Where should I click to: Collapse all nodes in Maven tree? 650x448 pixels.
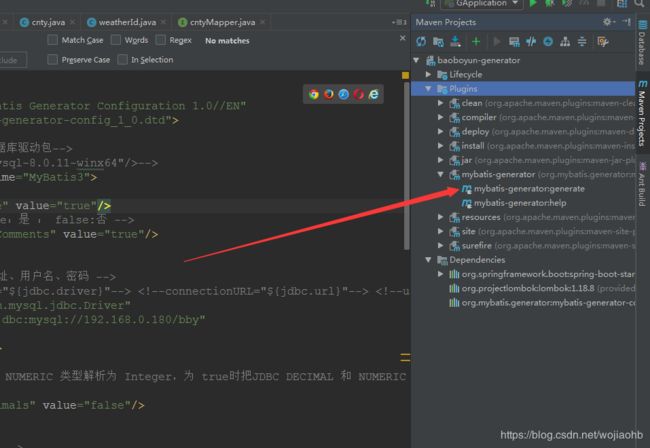(582, 41)
